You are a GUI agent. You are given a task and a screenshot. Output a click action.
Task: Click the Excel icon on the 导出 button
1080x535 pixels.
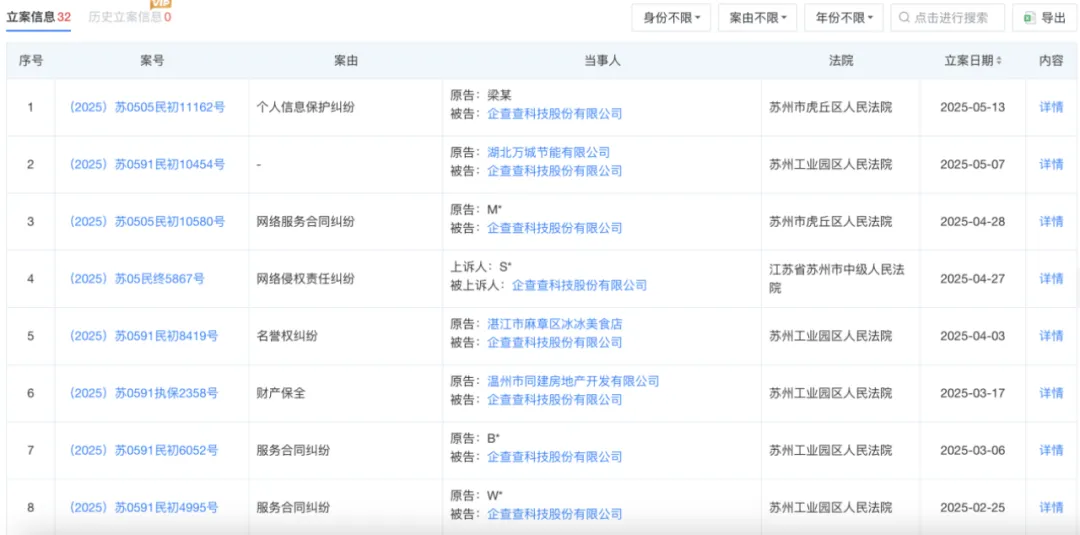pyautogui.click(x=1030, y=18)
